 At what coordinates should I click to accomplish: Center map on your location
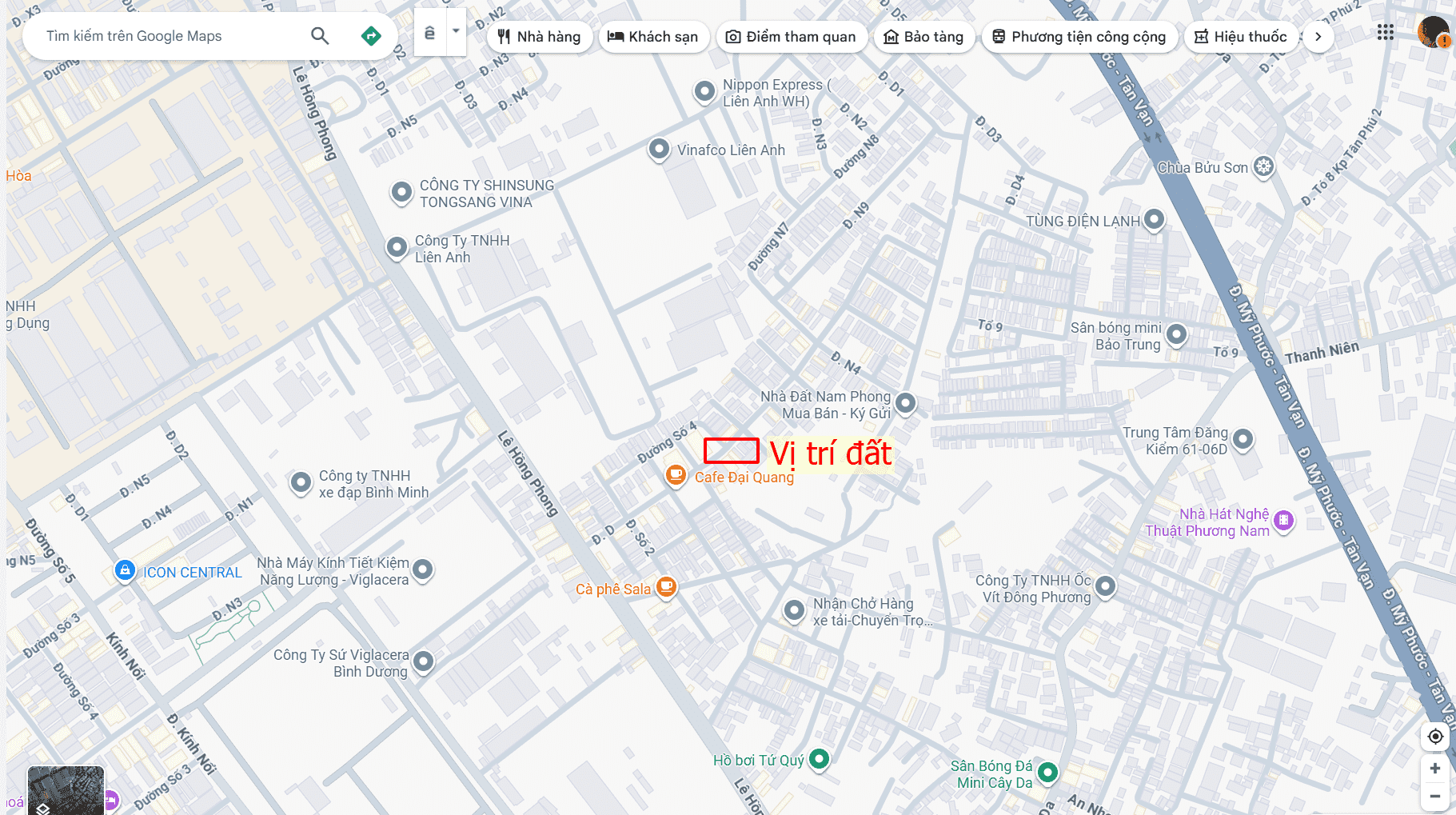[1435, 737]
